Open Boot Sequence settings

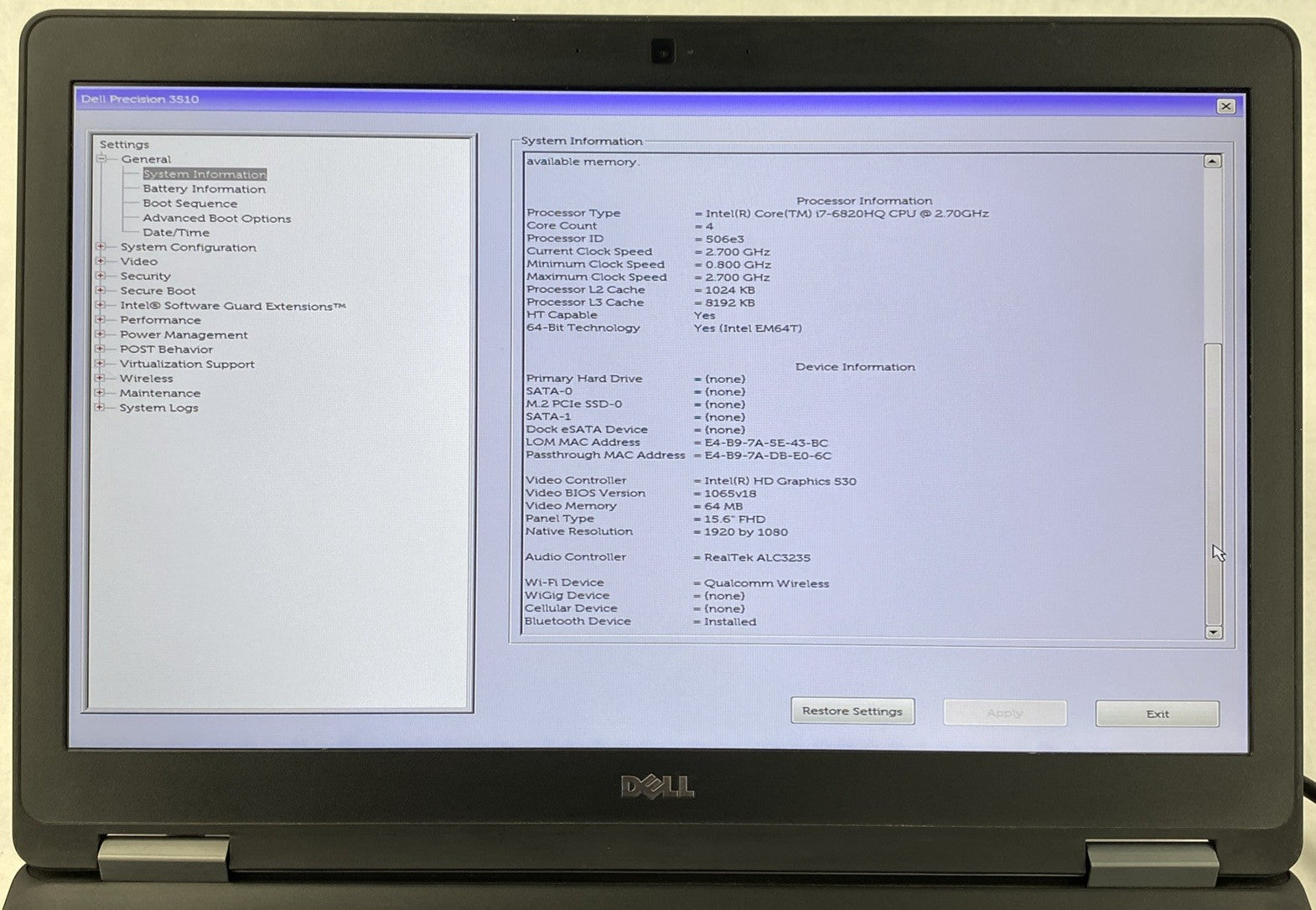[x=189, y=204]
